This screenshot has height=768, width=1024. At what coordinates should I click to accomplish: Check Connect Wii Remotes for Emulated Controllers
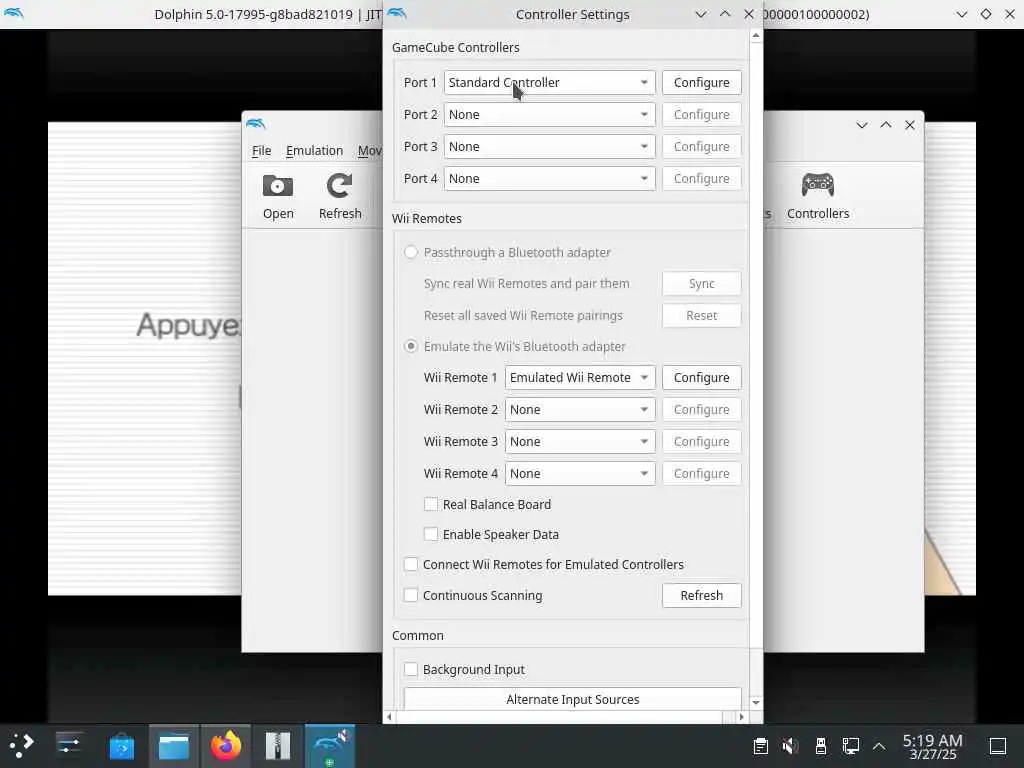(411, 564)
